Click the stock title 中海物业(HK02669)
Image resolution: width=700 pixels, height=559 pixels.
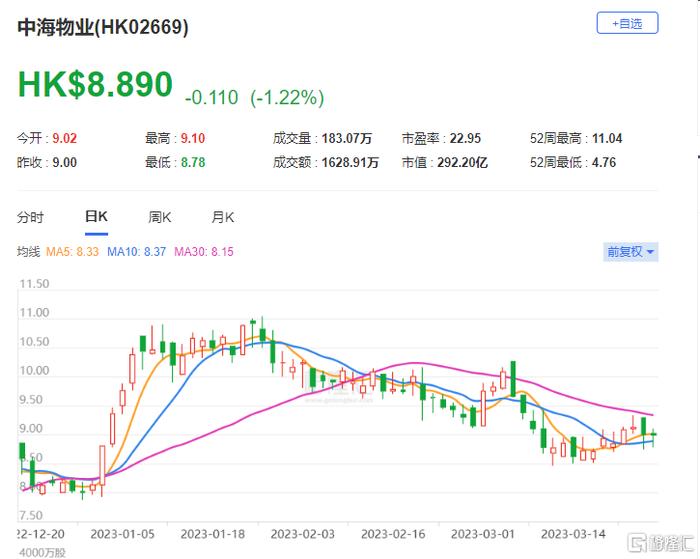pos(103,27)
